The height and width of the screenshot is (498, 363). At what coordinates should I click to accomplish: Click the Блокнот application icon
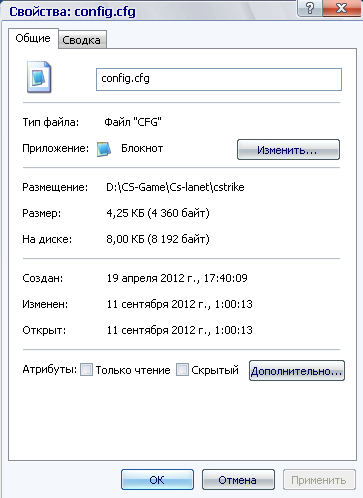click(104, 149)
